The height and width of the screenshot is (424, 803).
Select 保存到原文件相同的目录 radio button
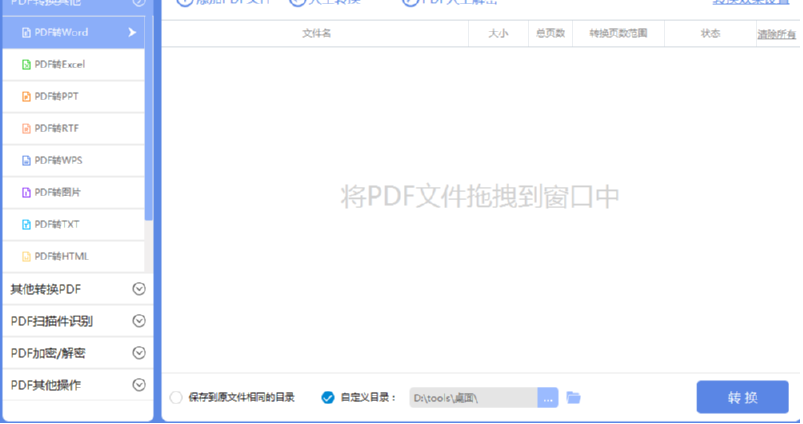[x=176, y=397]
